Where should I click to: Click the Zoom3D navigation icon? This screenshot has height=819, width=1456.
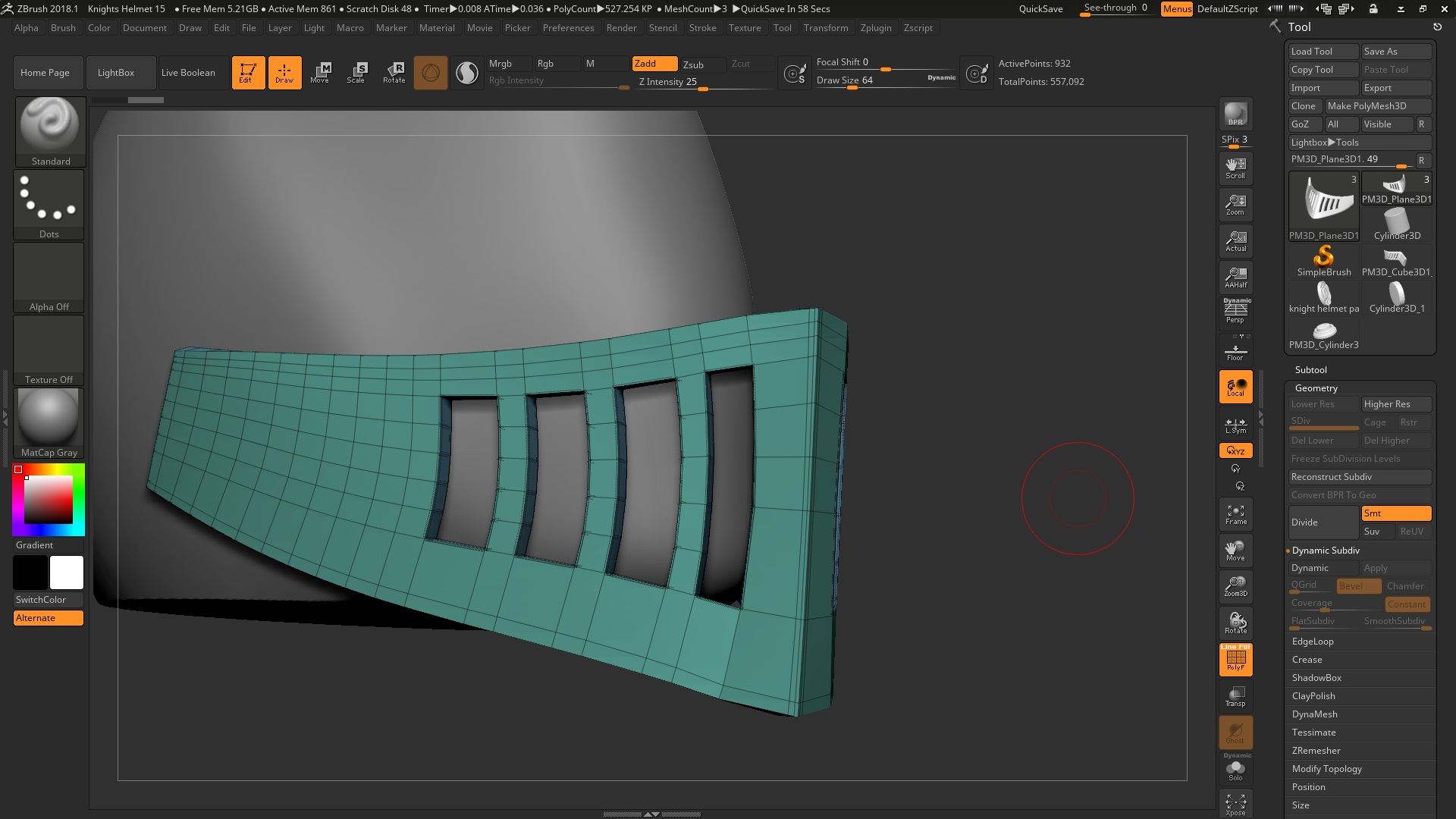tap(1235, 586)
